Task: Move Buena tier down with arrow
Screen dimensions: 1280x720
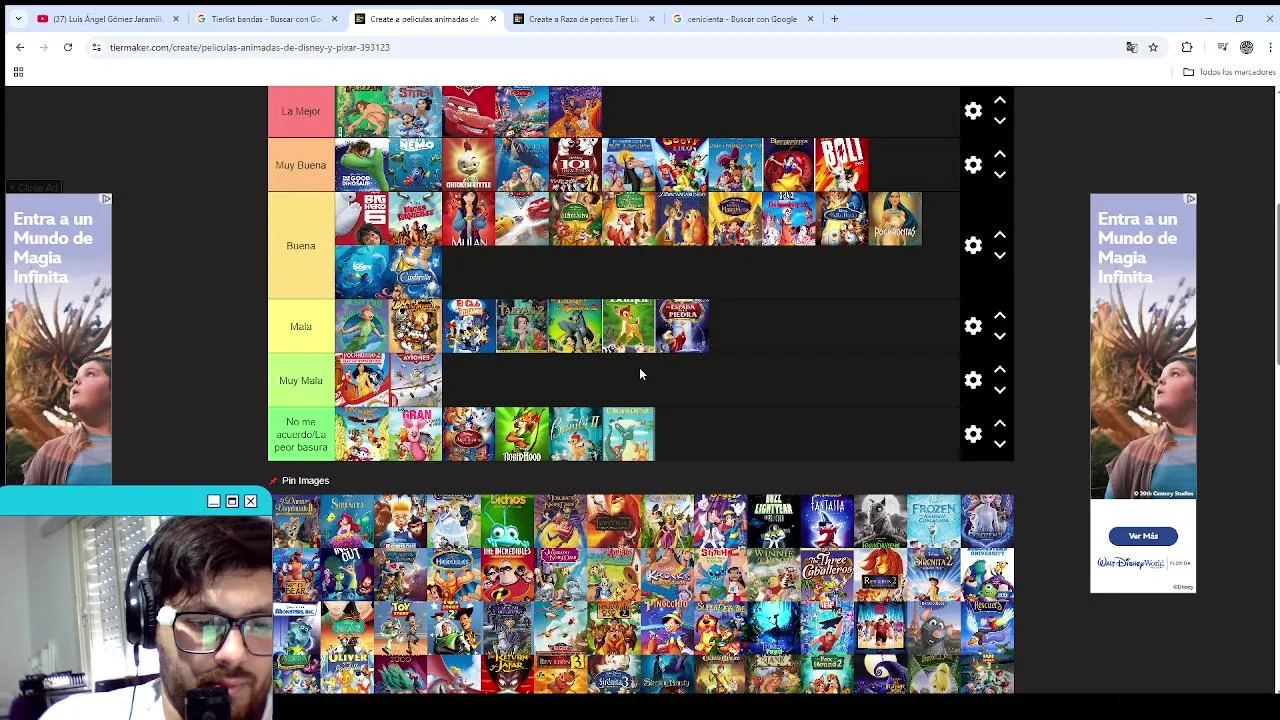Action: click(x=999, y=256)
